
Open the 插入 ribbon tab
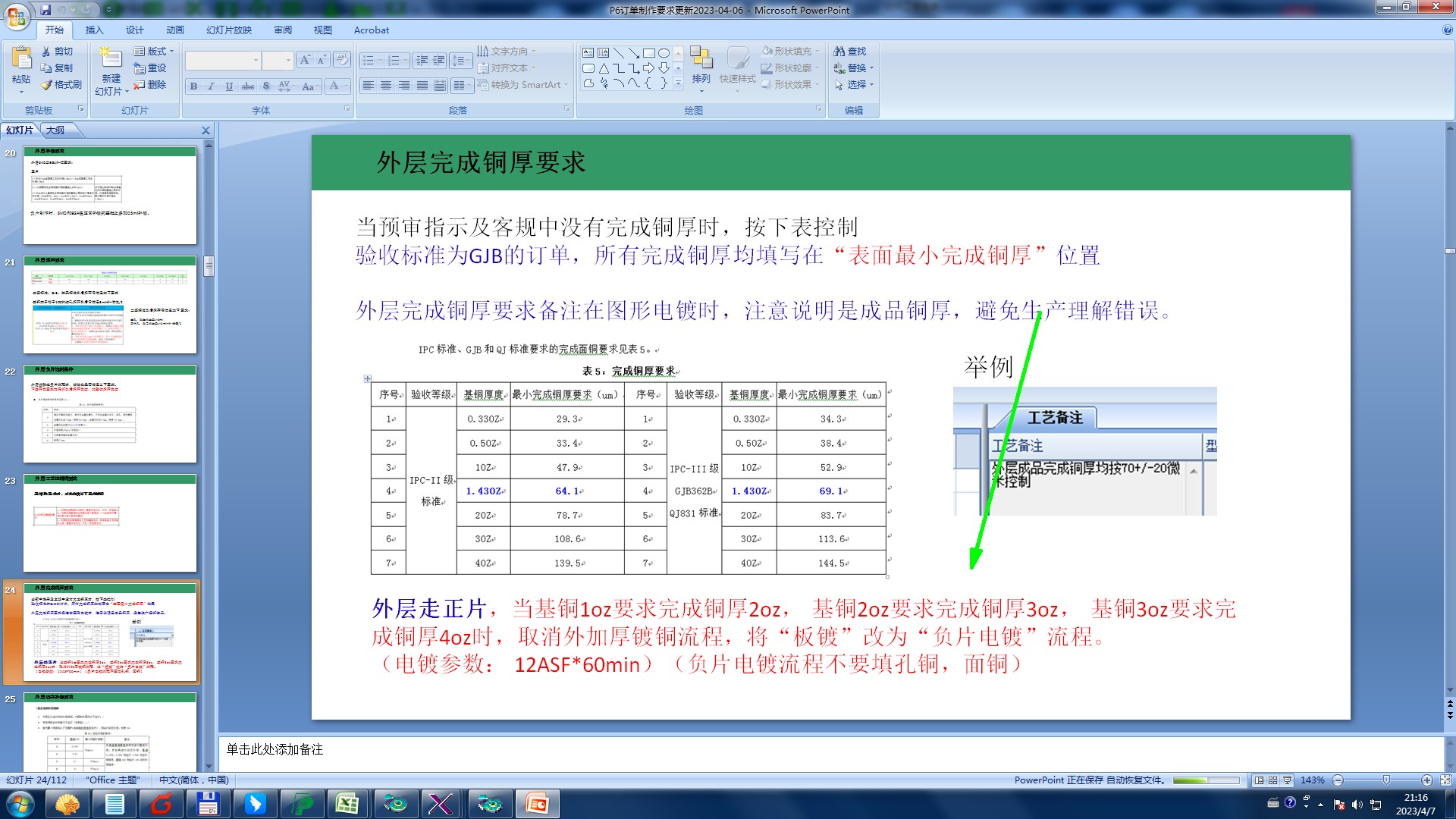point(94,30)
